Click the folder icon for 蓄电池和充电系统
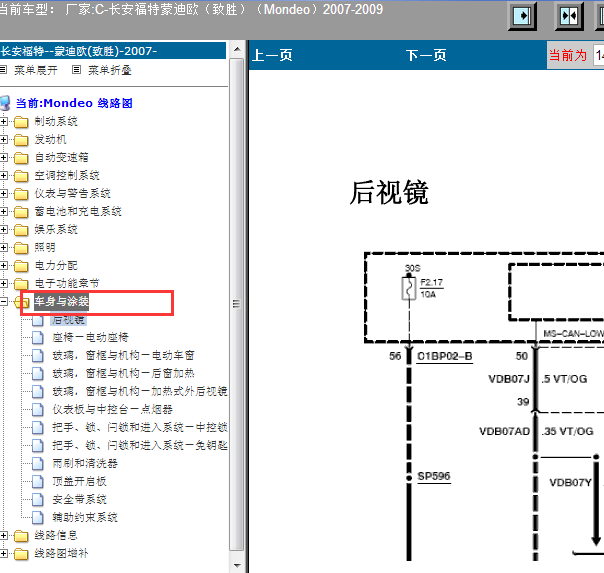The width and height of the screenshot is (604, 573). pyautogui.click(x=21, y=212)
